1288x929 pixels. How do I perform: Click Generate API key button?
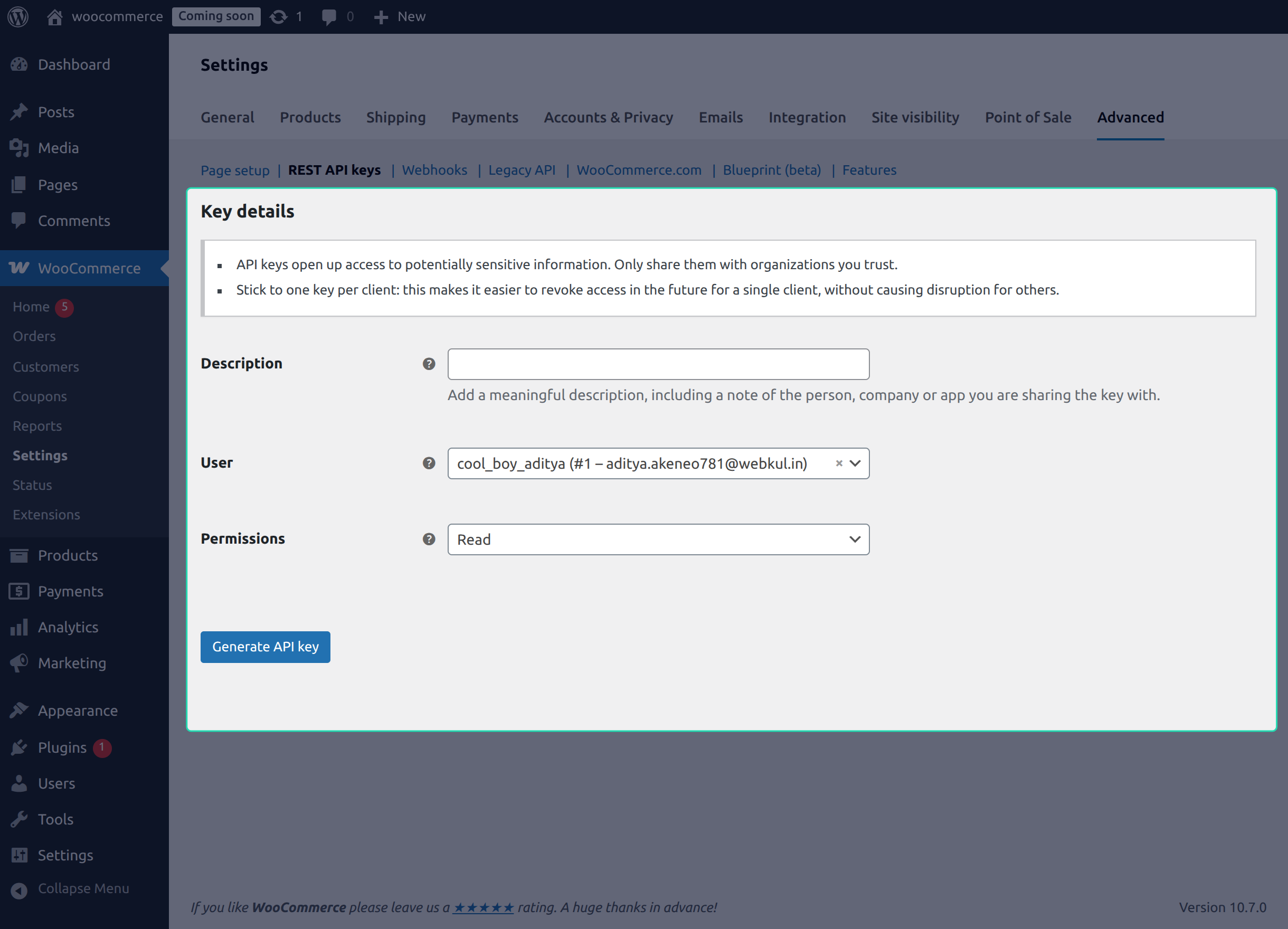(265, 647)
